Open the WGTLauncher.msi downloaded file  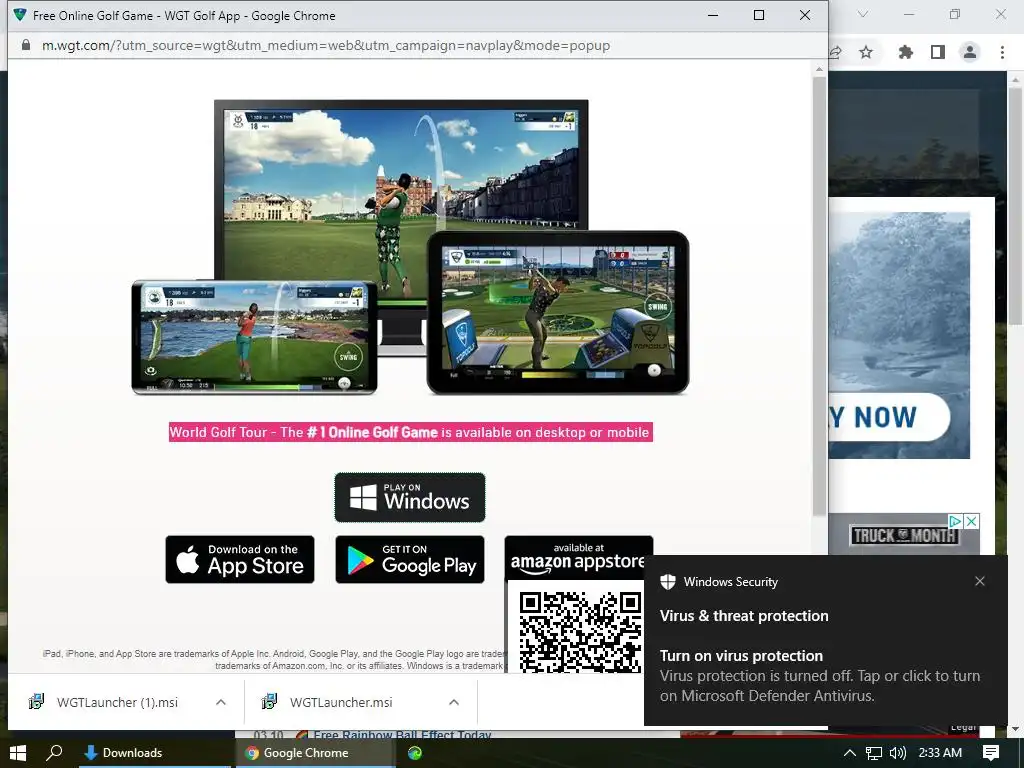tap(343, 702)
